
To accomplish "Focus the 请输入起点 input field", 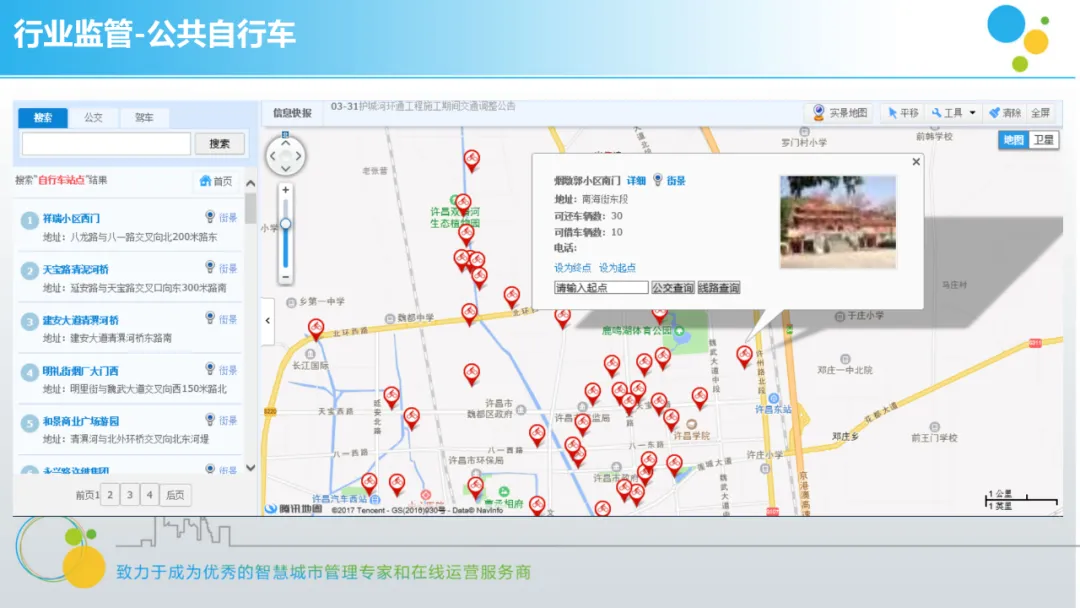I will [601, 288].
